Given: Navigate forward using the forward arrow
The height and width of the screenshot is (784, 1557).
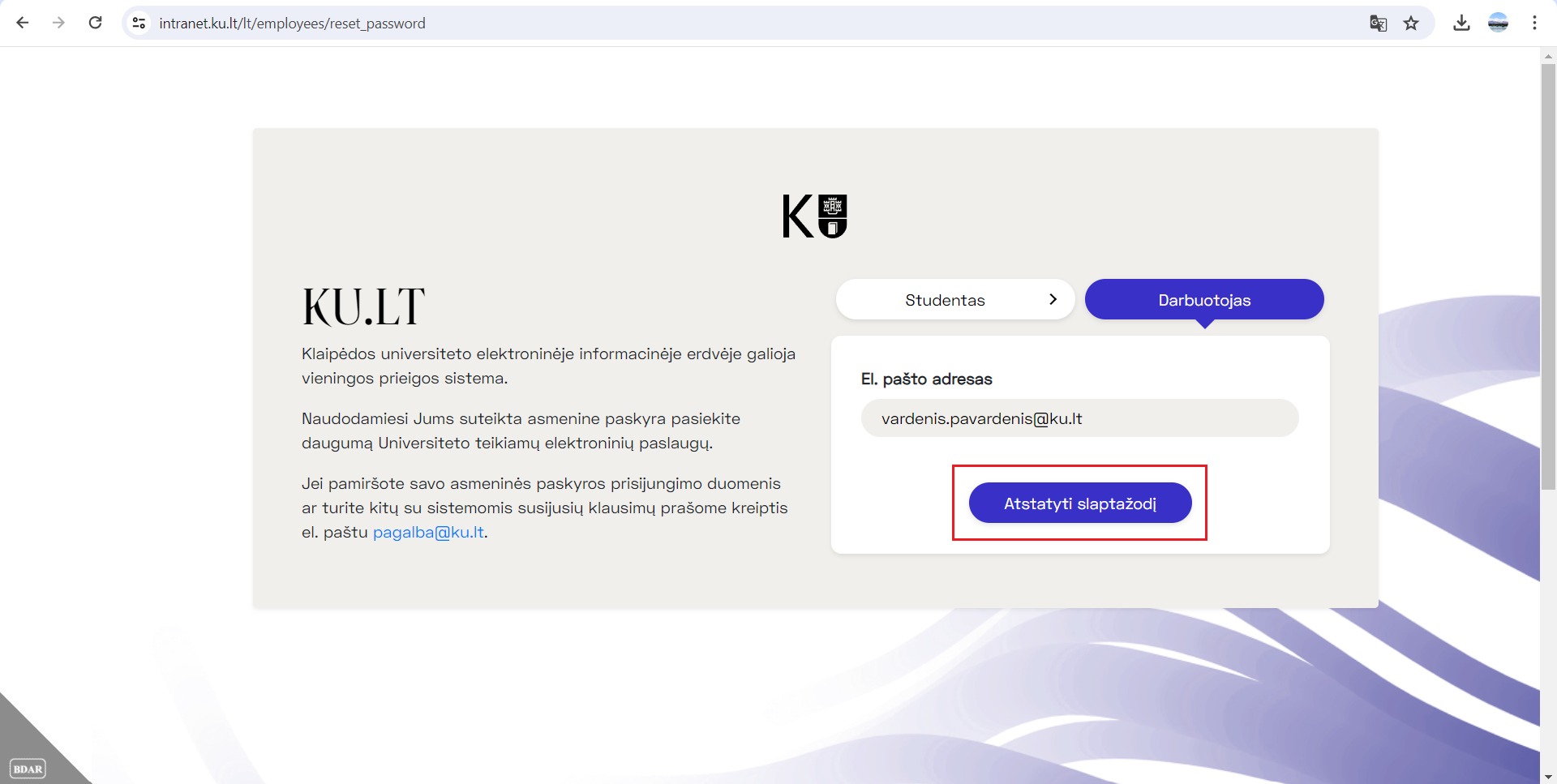Looking at the screenshot, I should 58,23.
